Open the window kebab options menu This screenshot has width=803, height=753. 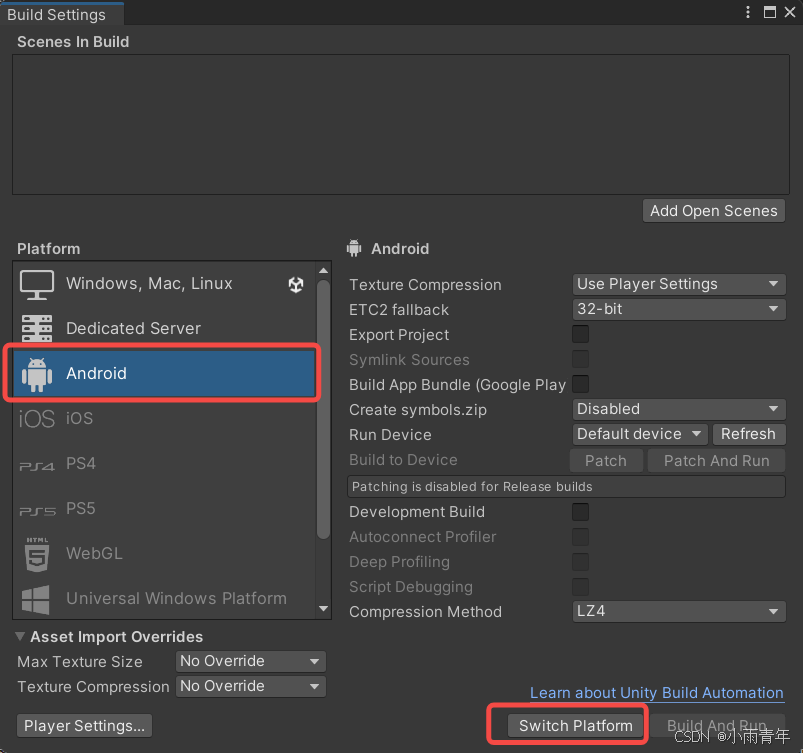coord(748,12)
